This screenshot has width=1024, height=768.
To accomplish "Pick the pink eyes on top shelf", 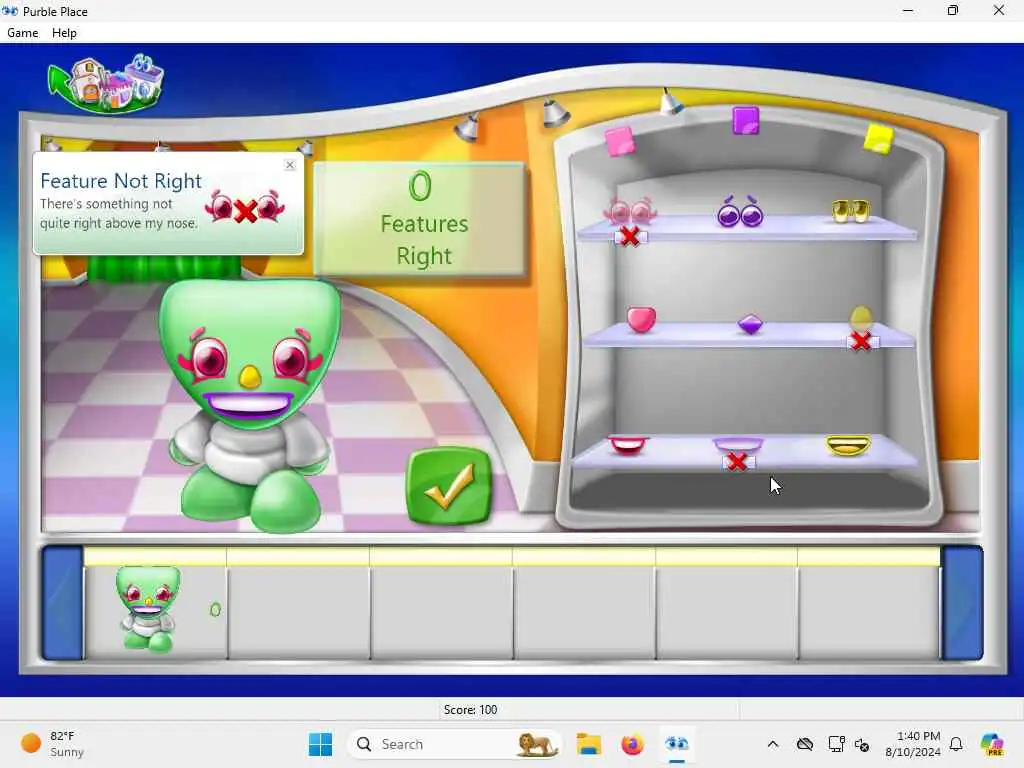I will tap(630, 211).
